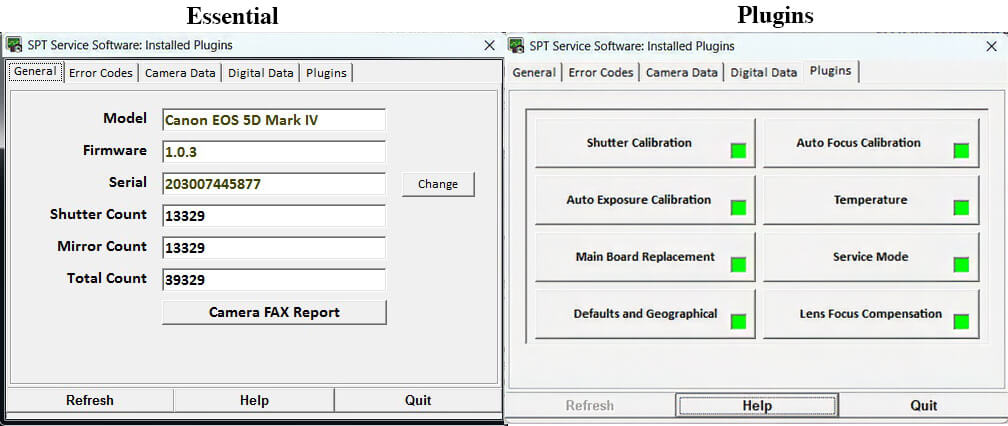The width and height of the screenshot is (1008, 426).
Task: Click the Firmware field showing 1.0.3
Action: coord(274,152)
